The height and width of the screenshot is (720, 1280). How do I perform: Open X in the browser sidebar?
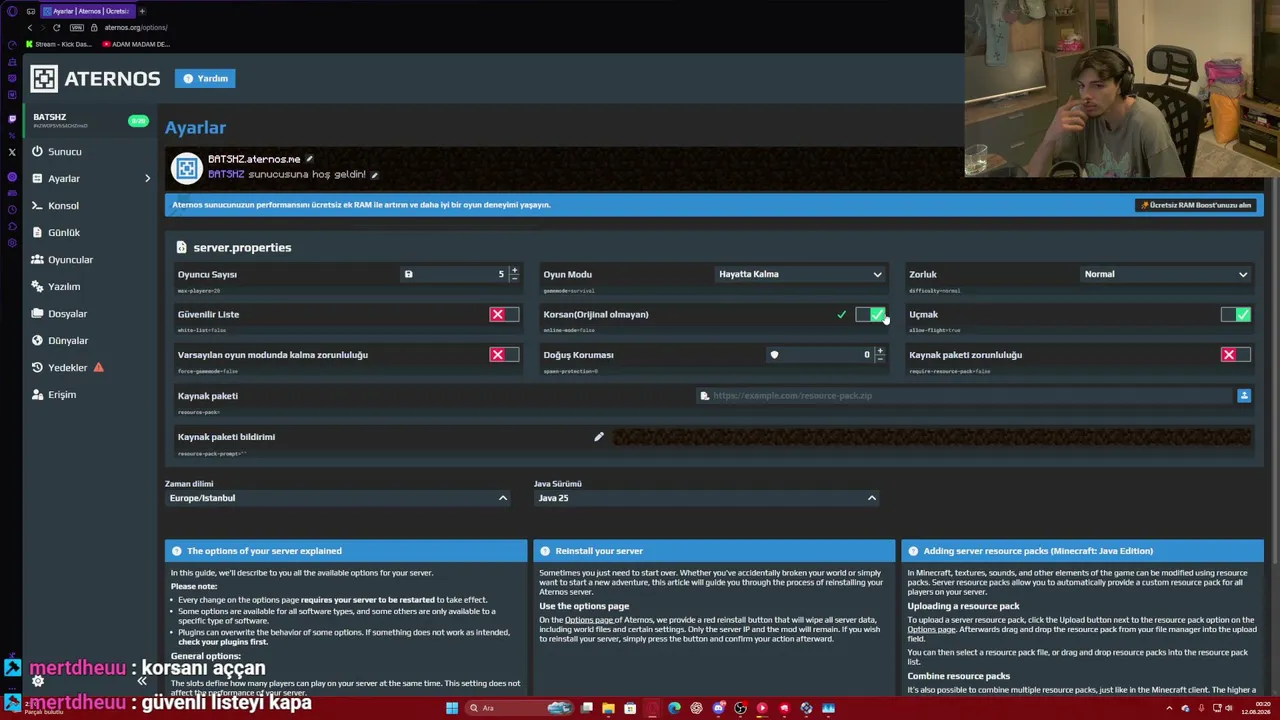(x=12, y=152)
